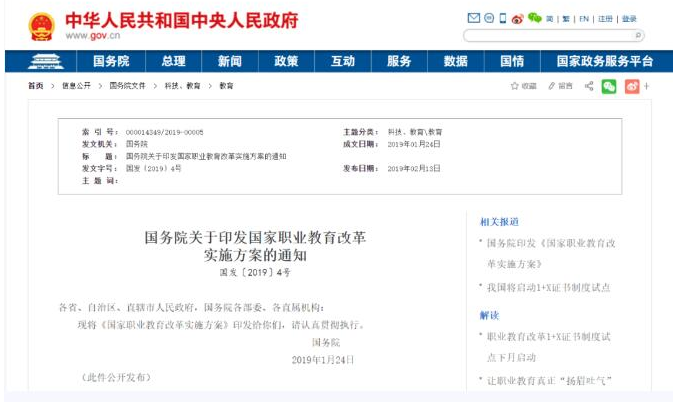Go to 国务院文件 in breadcrumb
The width and height of the screenshot is (689, 402).
[127, 86]
